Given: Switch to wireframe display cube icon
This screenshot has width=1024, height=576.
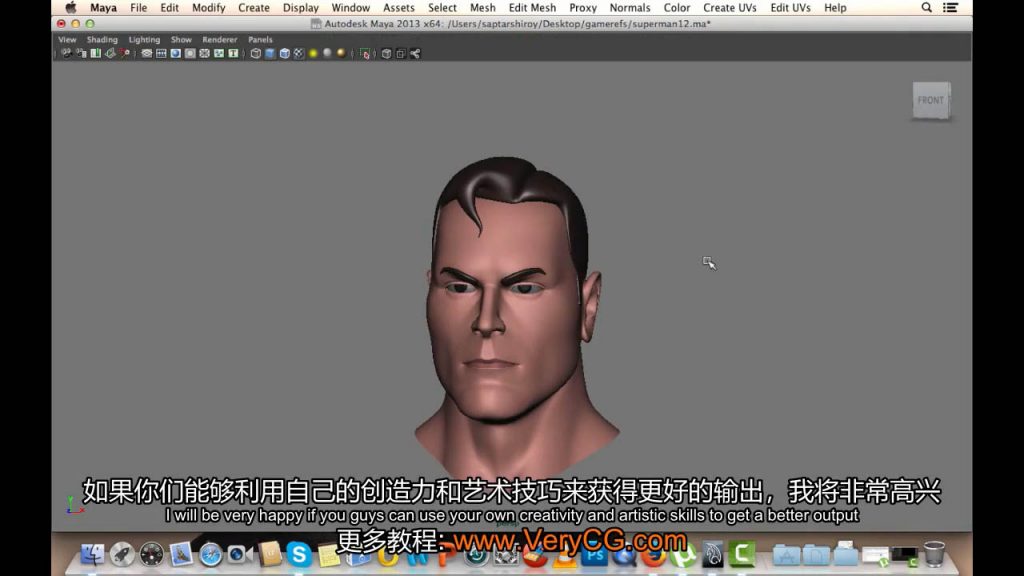Looking at the screenshot, I should coord(256,54).
